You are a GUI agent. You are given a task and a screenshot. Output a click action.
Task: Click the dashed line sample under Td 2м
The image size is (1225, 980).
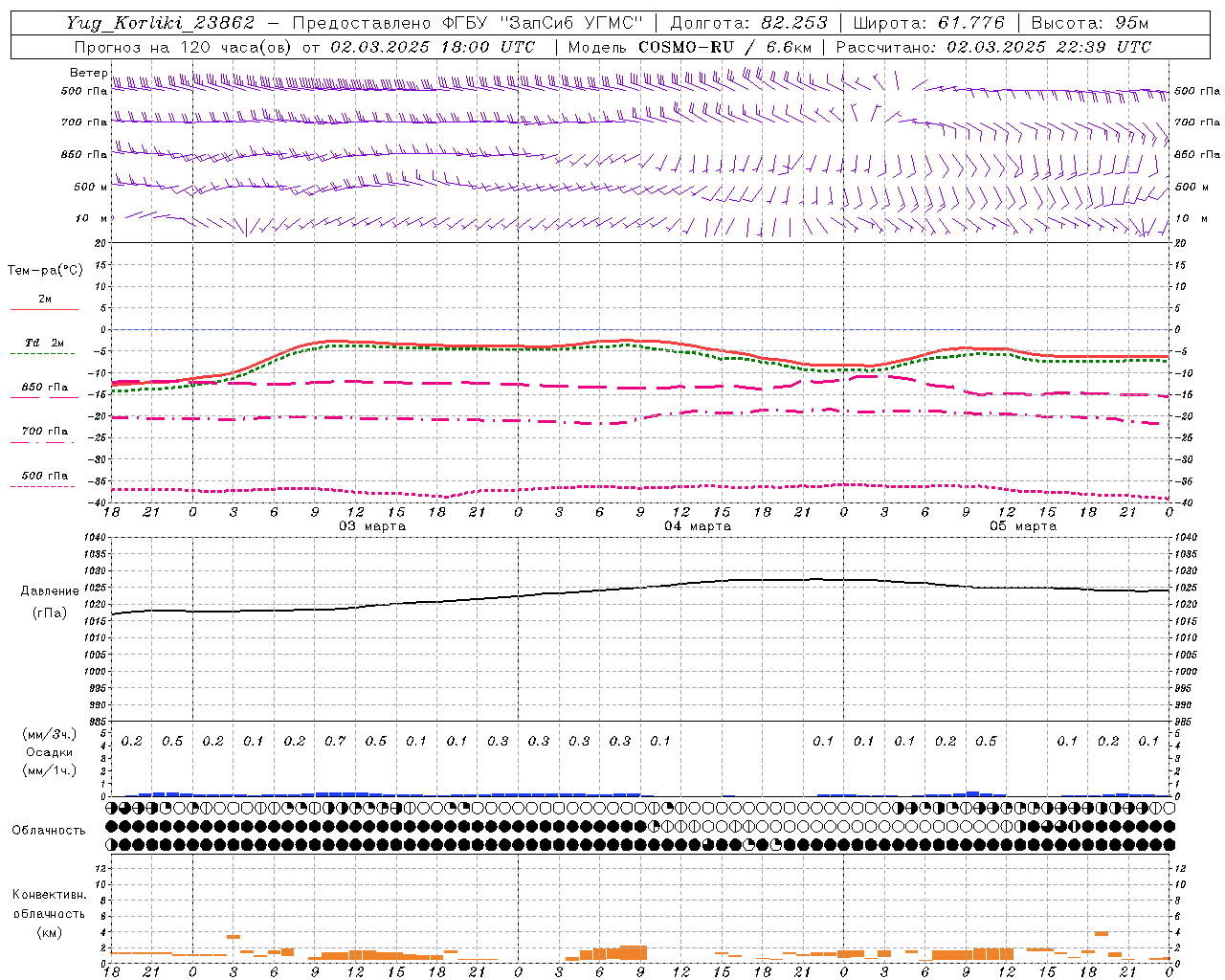pyautogui.click(x=44, y=354)
